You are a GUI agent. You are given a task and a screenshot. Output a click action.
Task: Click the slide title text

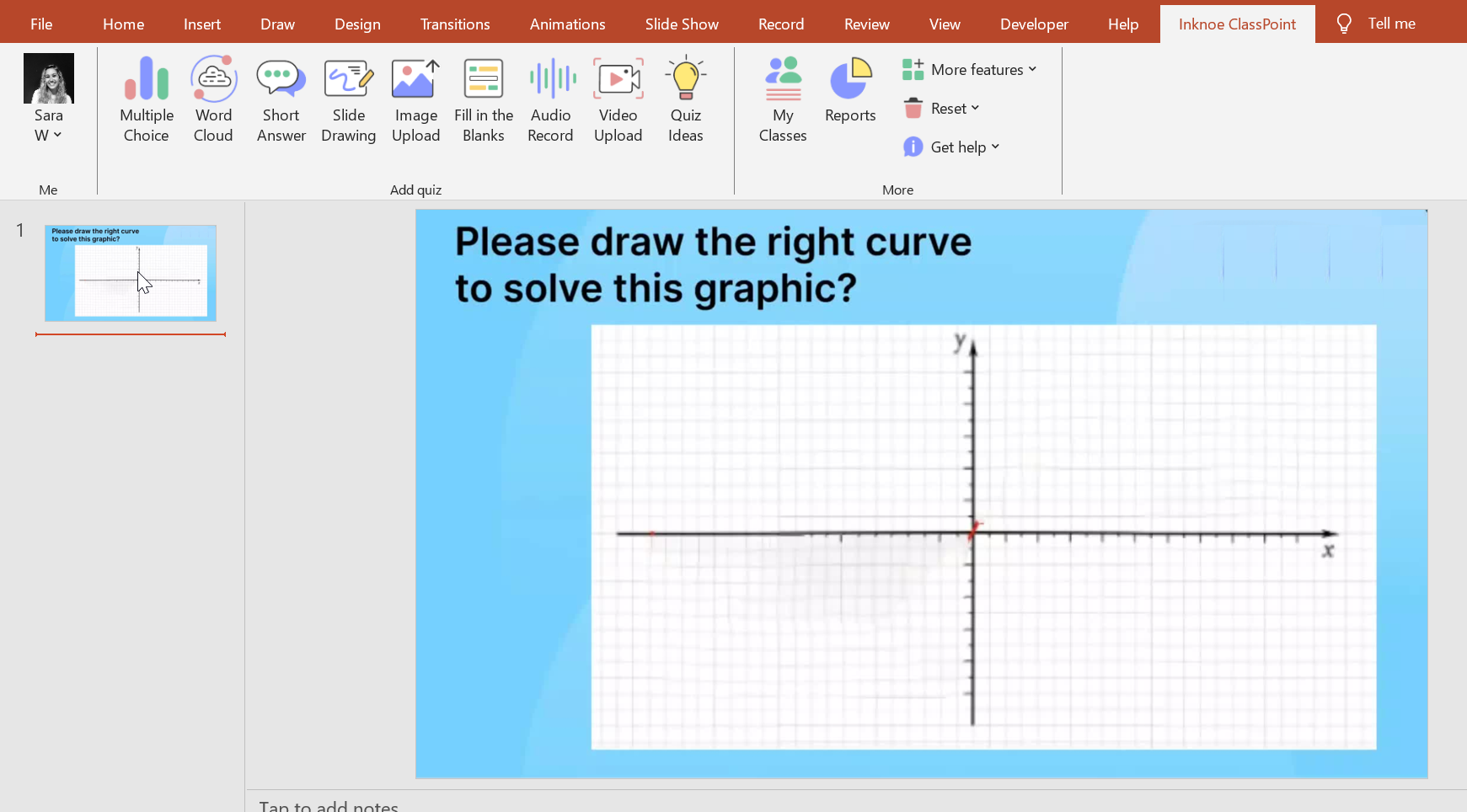tap(713, 264)
